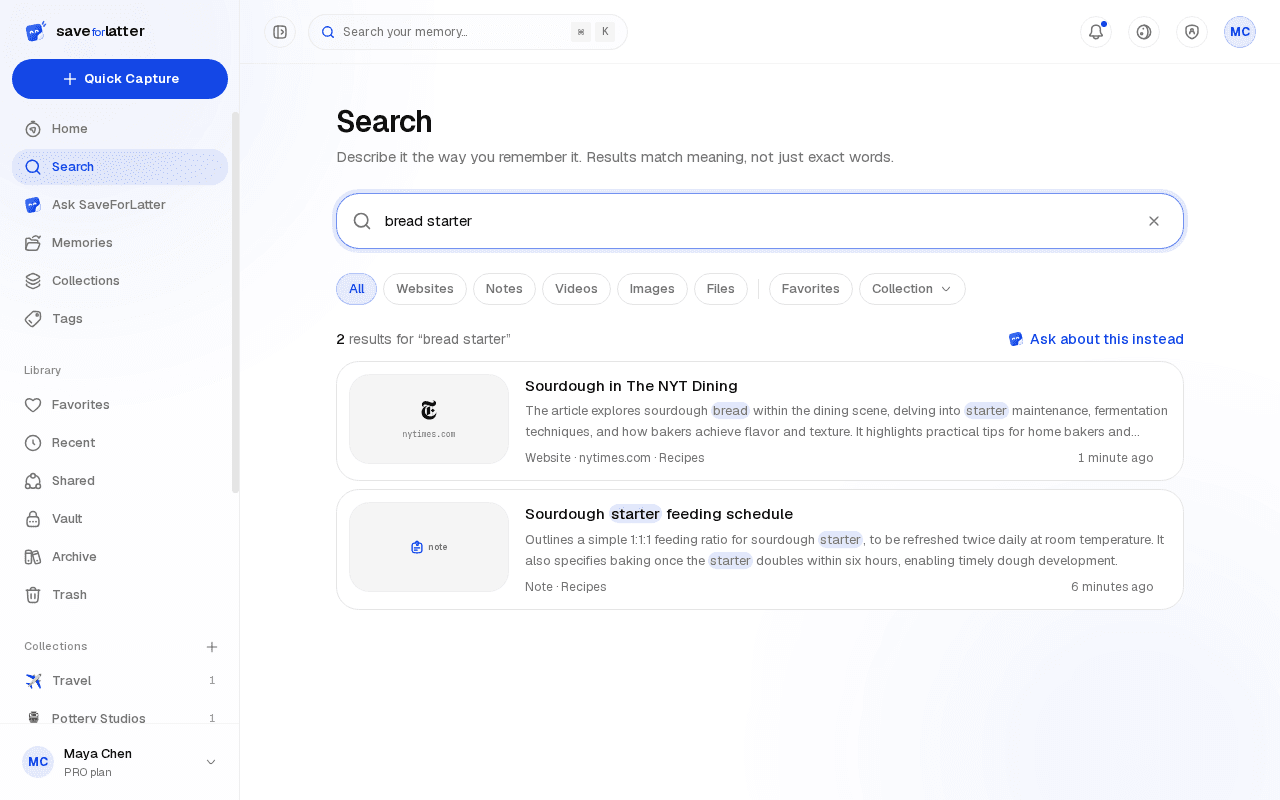Click the theme switcher icon in header

(1144, 32)
